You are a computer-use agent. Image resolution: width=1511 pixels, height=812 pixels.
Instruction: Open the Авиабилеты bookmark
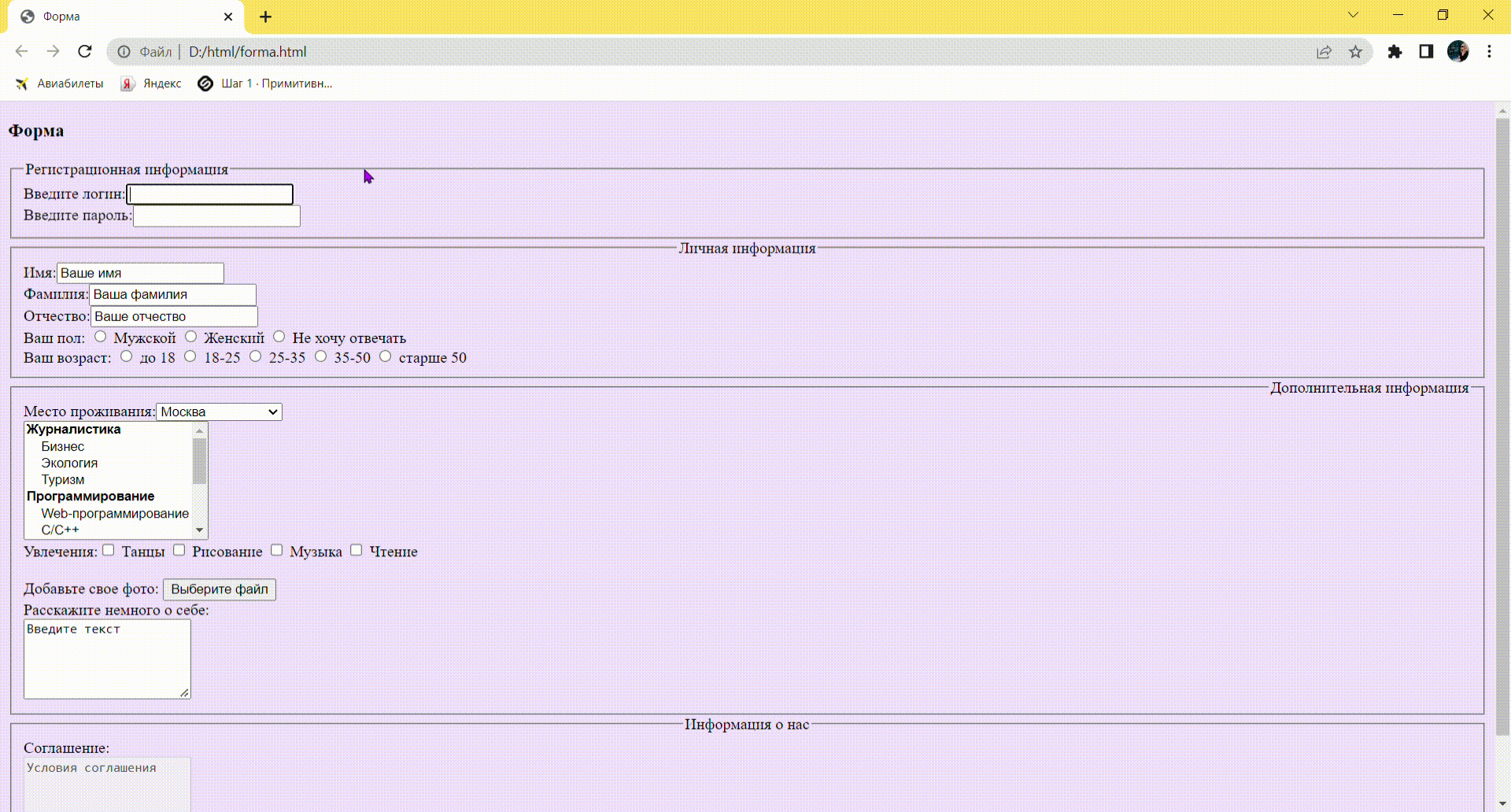pyautogui.click(x=59, y=83)
